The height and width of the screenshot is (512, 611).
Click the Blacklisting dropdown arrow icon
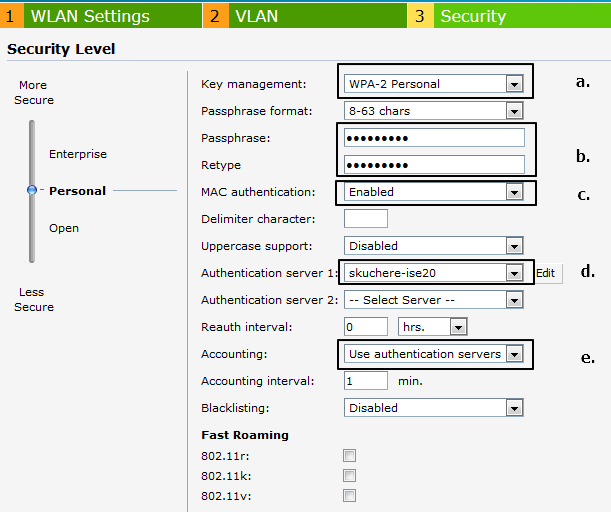pos(514,408)
